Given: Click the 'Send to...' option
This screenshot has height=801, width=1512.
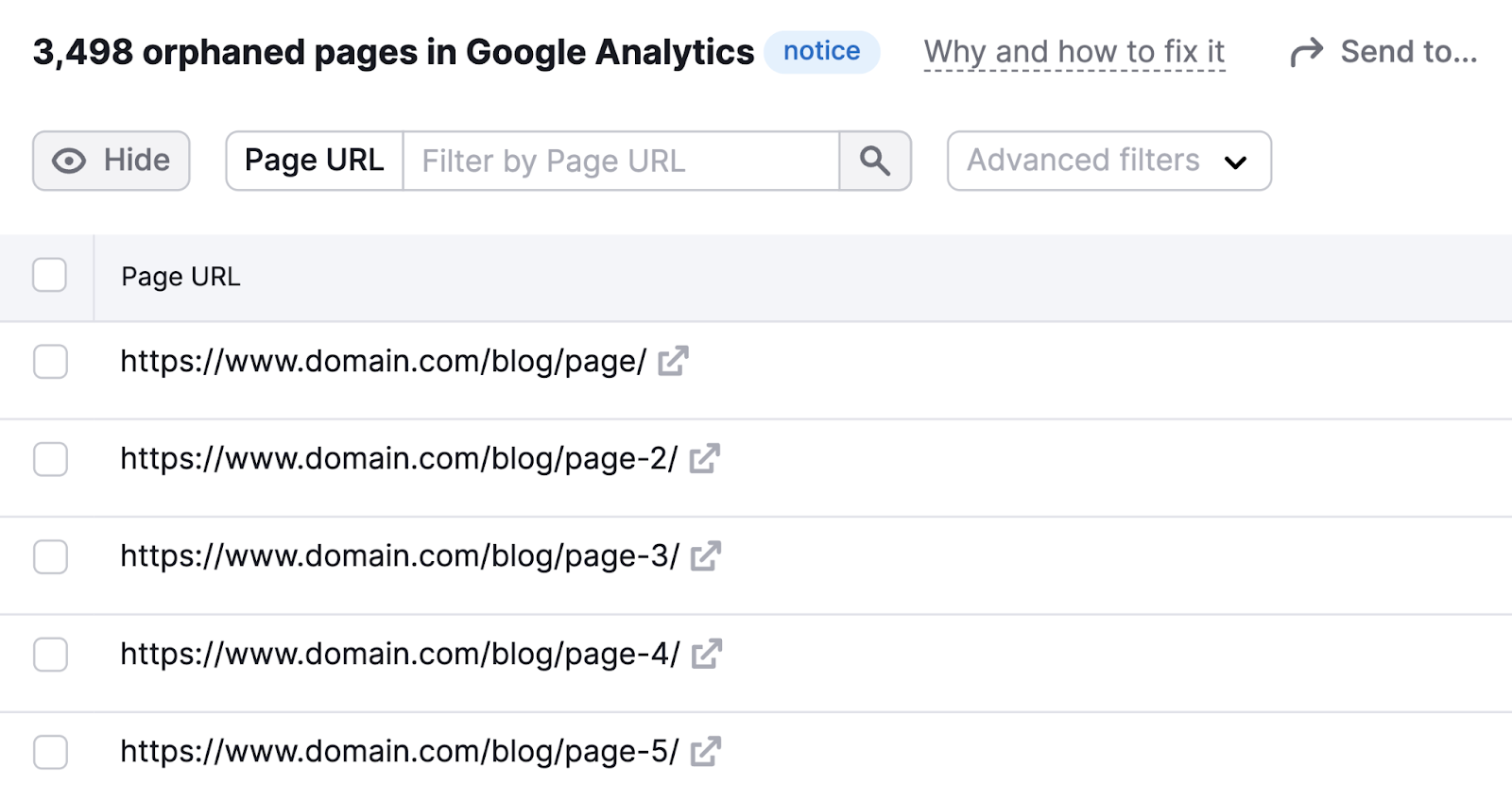Looking at the screenshot, I should (1408, 52).
